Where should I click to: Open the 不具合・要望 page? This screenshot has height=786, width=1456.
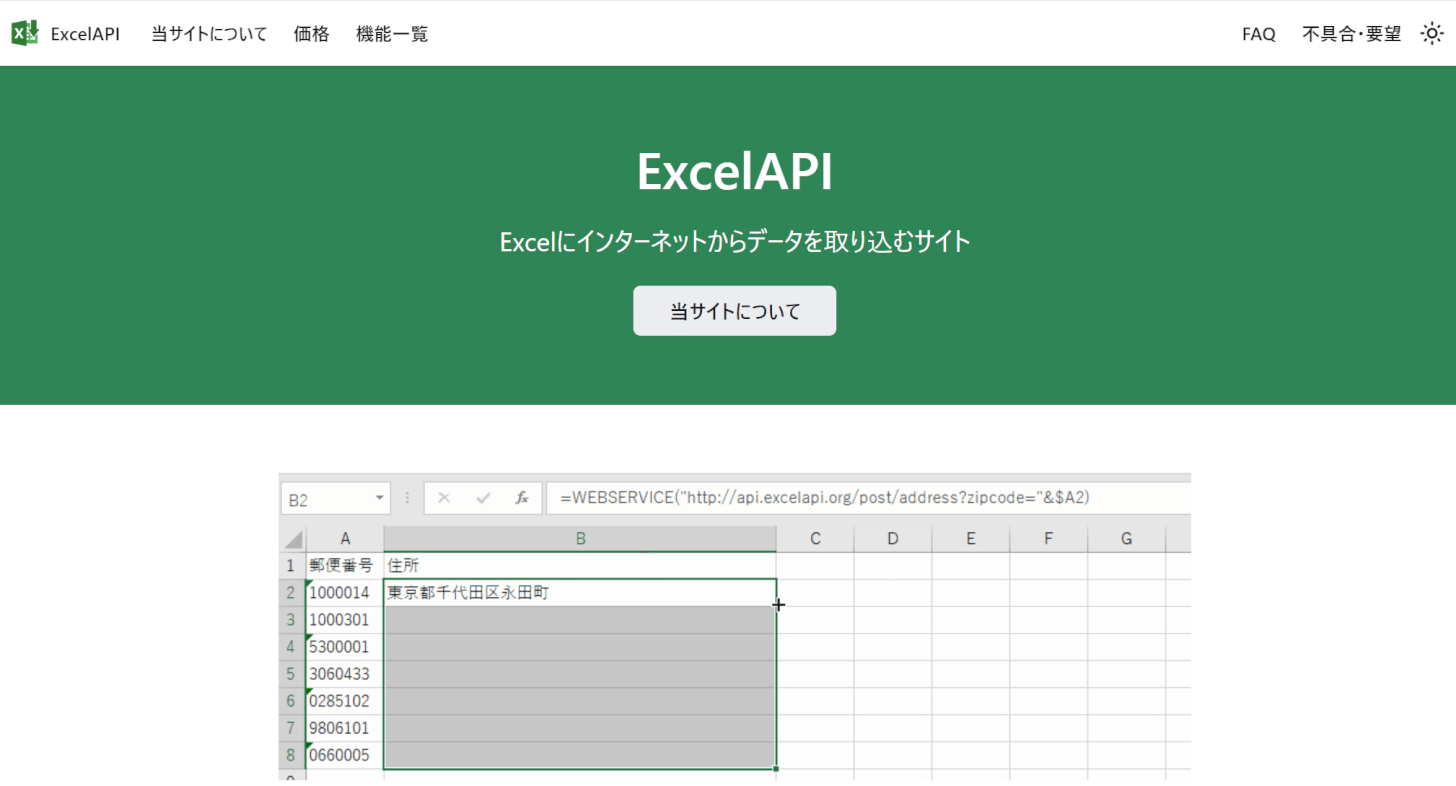click(1352, 34)
